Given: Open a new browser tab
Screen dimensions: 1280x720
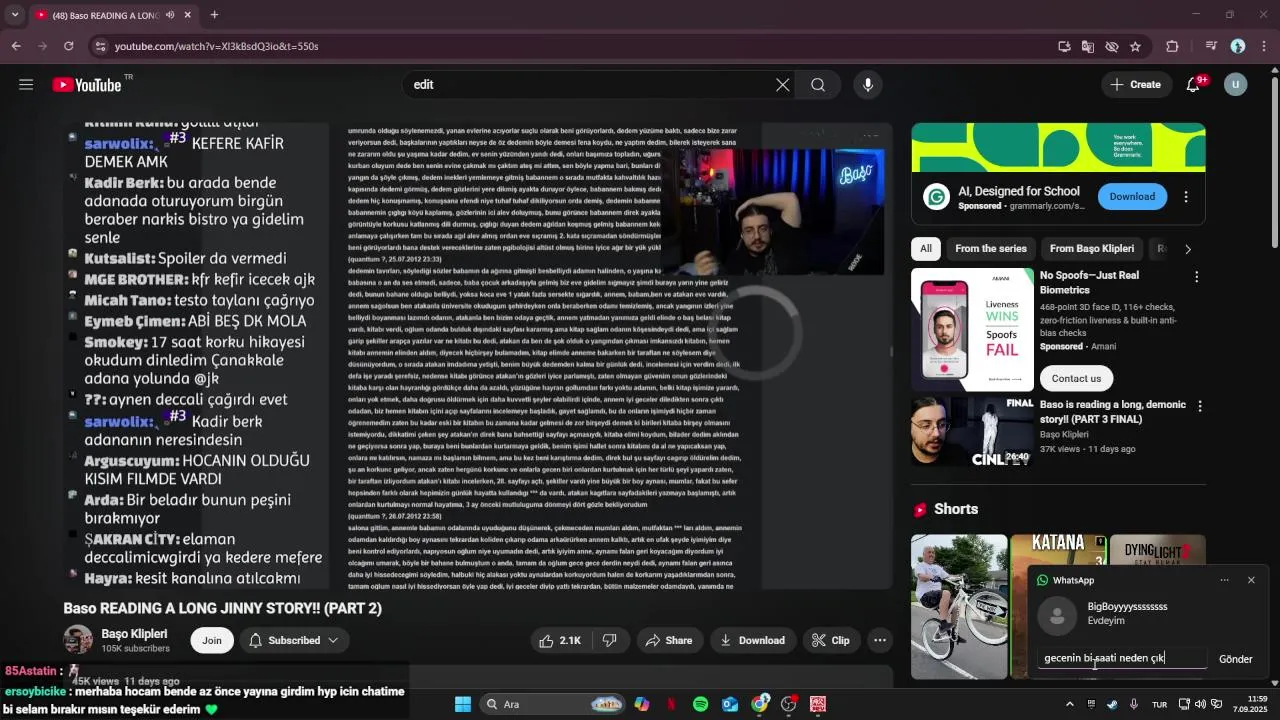Looking at the screenshot, I should [214, 15].
